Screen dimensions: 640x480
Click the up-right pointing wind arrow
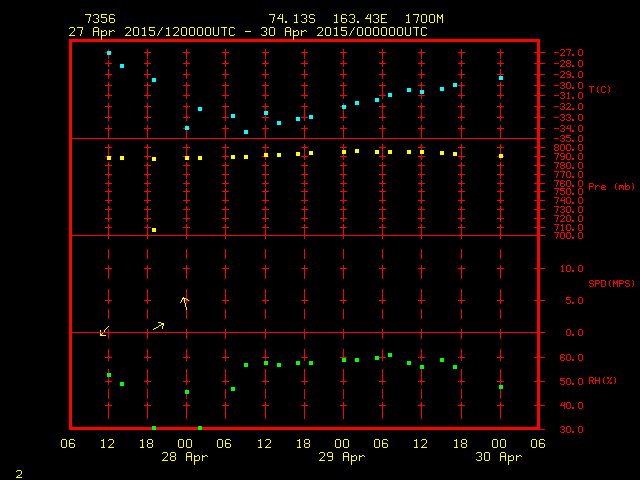point(159,325)
